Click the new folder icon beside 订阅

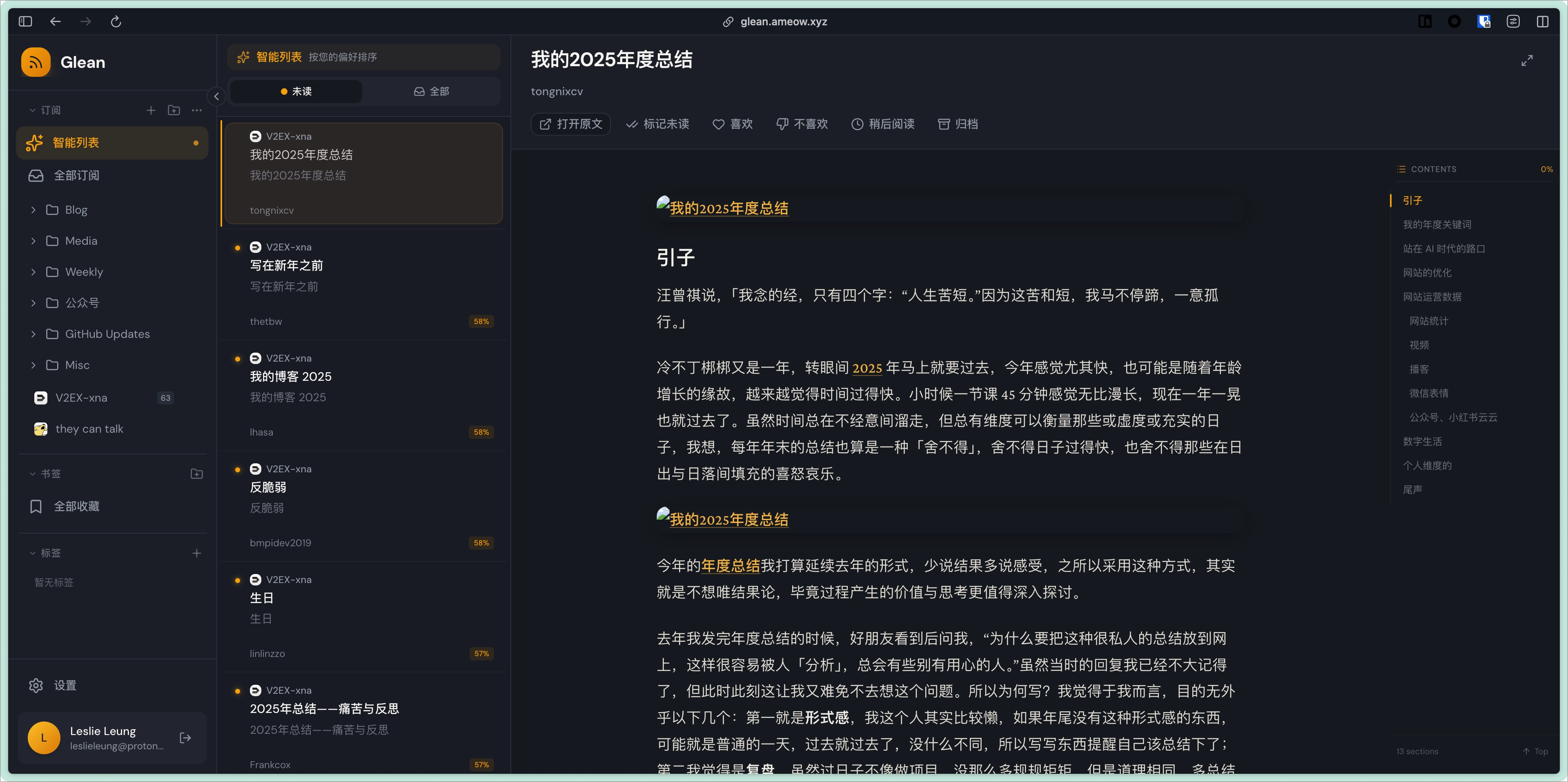tap(174, 110)
